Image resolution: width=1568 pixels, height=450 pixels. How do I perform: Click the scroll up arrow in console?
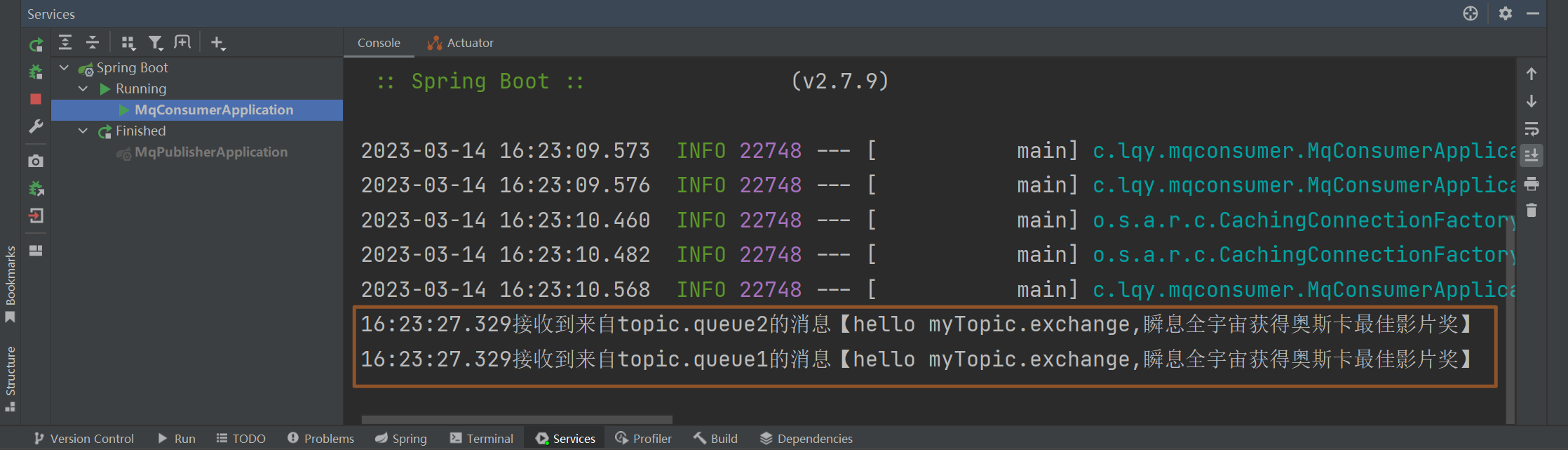coord(1532,74)
